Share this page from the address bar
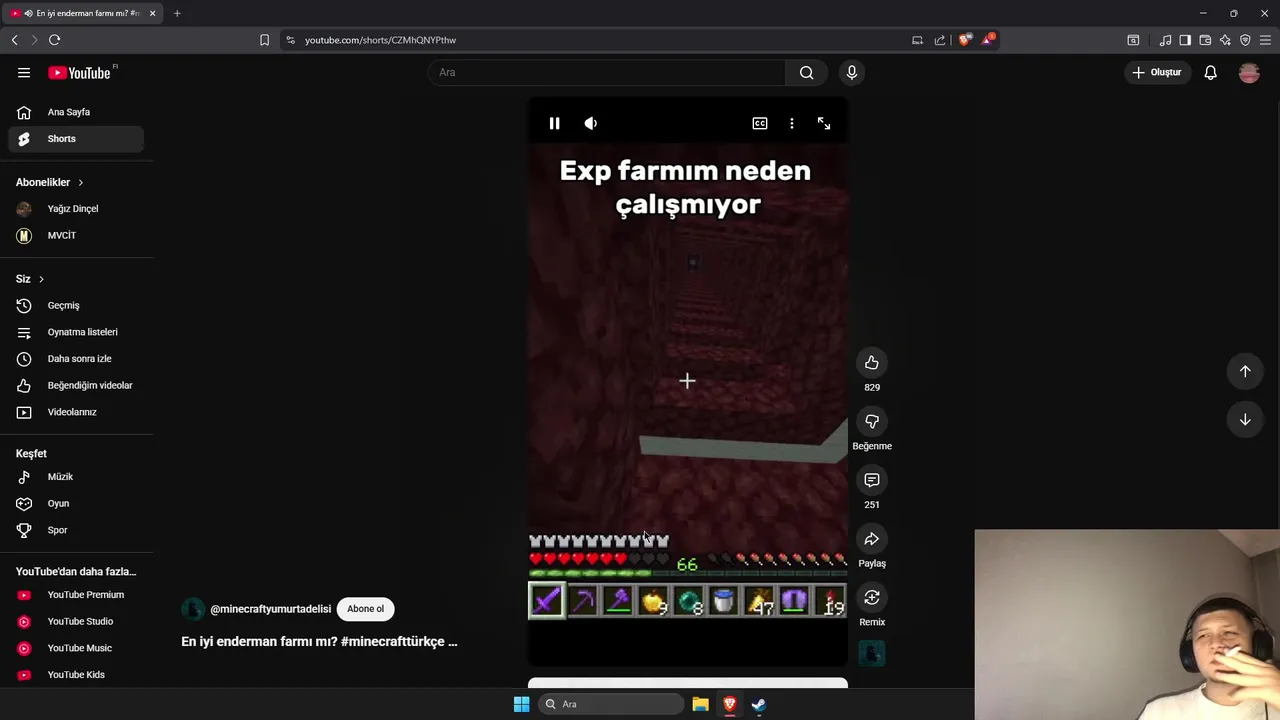Screen dimensions: 1280x720 pyautogui.click(x=940, y=40)
